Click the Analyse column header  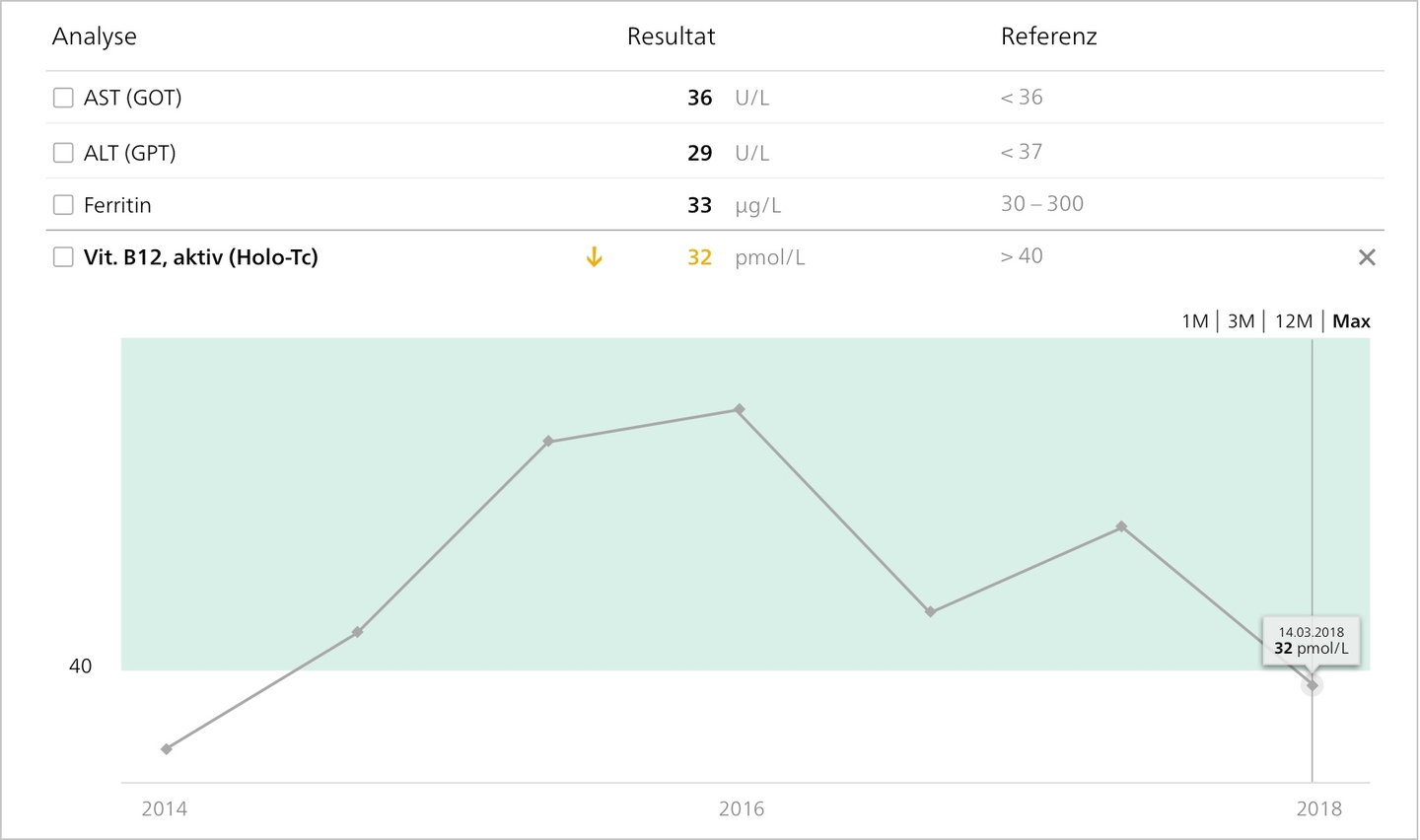pos(95,36)
